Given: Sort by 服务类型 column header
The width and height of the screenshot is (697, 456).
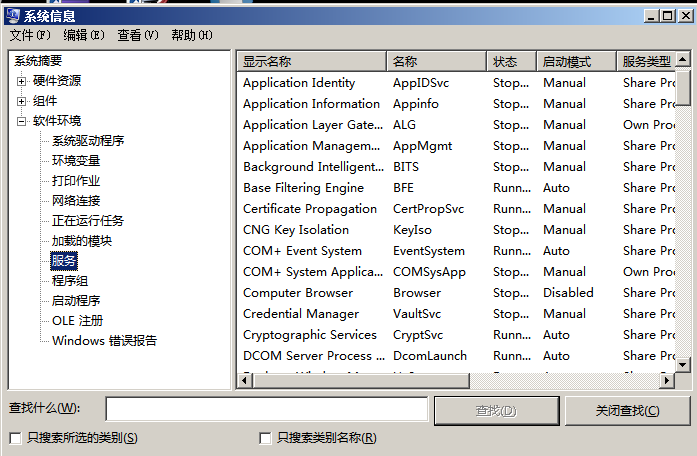Looking at the screenshot, I should coord(646,61).
